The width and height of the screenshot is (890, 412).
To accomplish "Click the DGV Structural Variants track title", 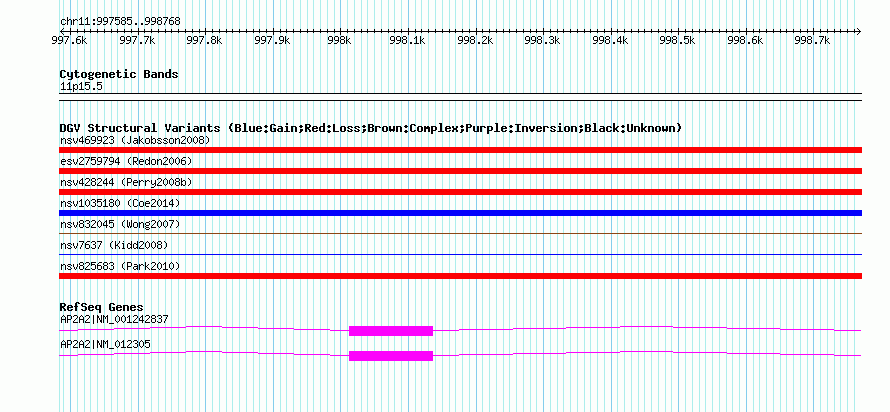I will click(371, 128).
